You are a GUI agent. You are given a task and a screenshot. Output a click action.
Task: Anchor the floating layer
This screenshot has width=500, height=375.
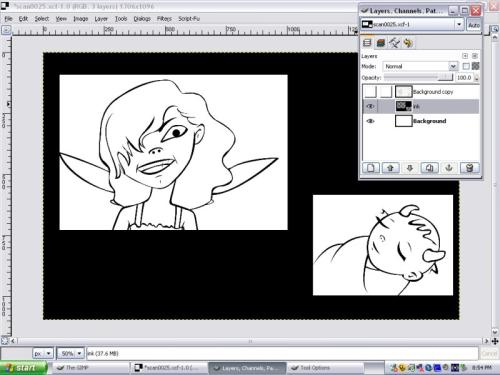pyautogui.click(x=449, y=168)
